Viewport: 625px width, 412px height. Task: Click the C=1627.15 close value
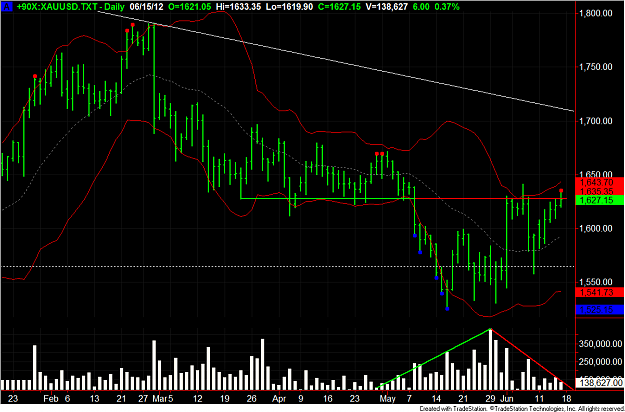pos(339,6)
